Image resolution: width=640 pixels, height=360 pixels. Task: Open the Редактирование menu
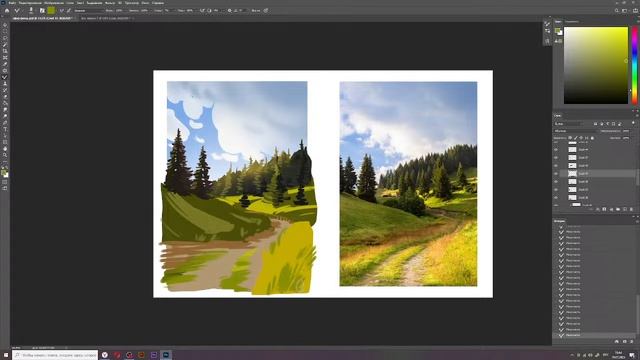30,3
